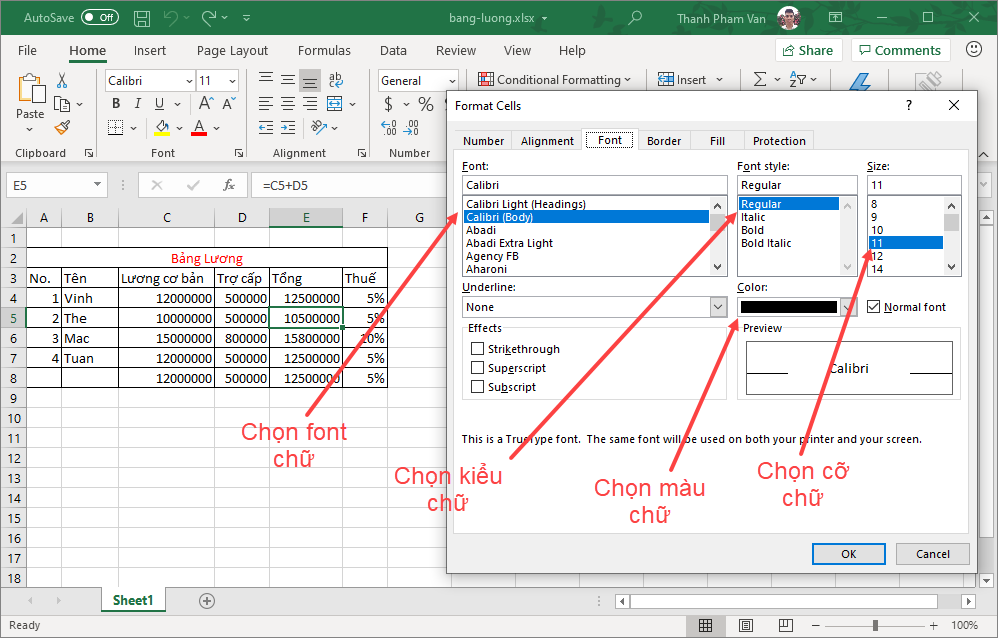The height and width of the screenshot is (638, 998).
Task: Click the Borders icon in Font group
Action: coord(115,128)
